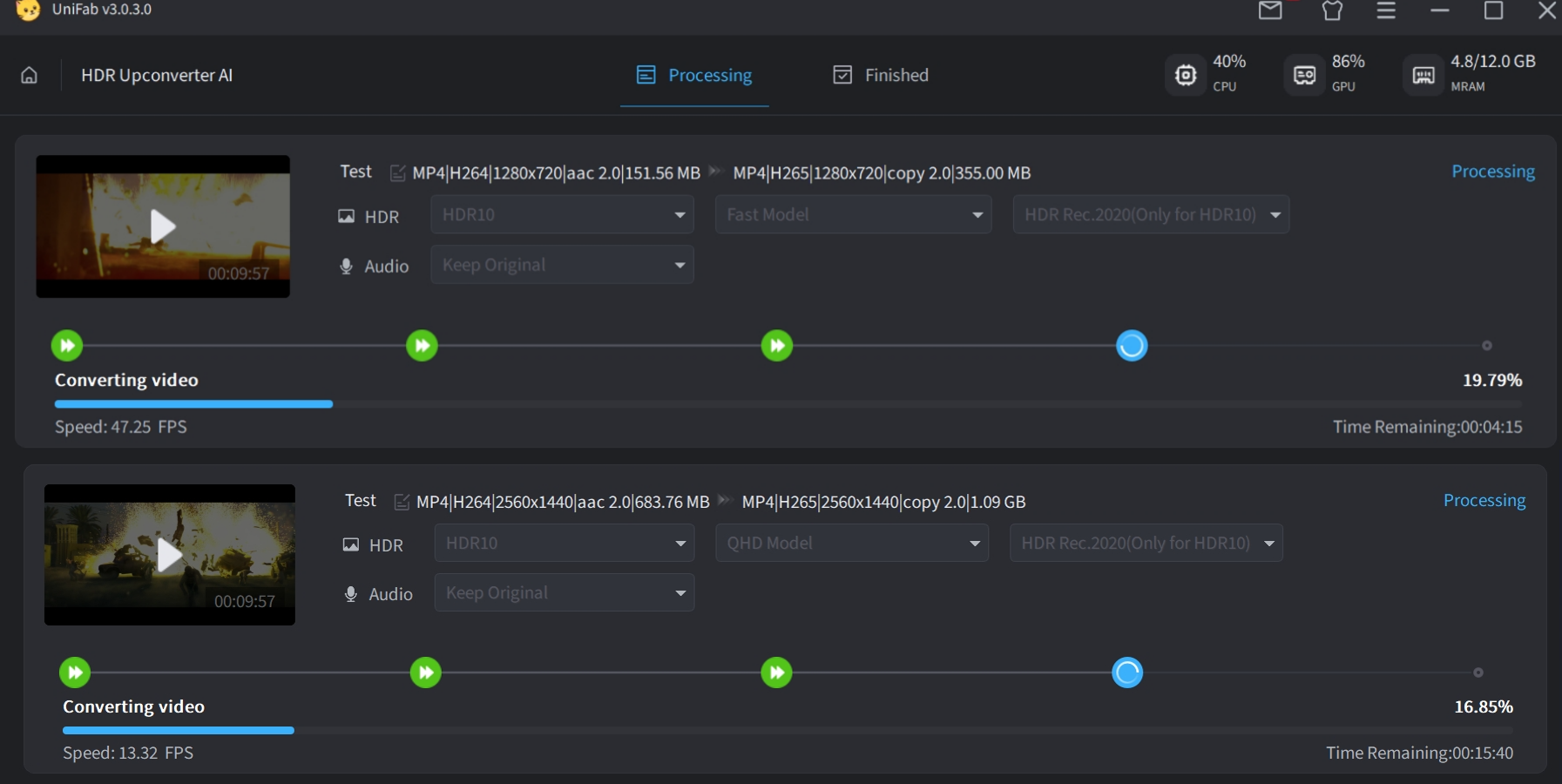The image size is (1562, 784).
Task: Open the mail messages icon
Action: coord(1270,10)
